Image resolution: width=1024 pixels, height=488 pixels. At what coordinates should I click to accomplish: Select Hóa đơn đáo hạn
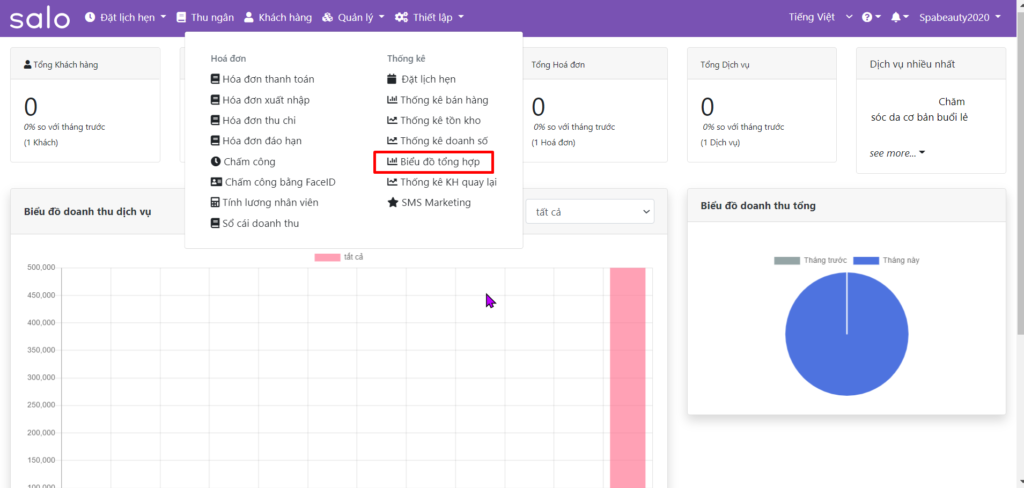tap(256, 140)
